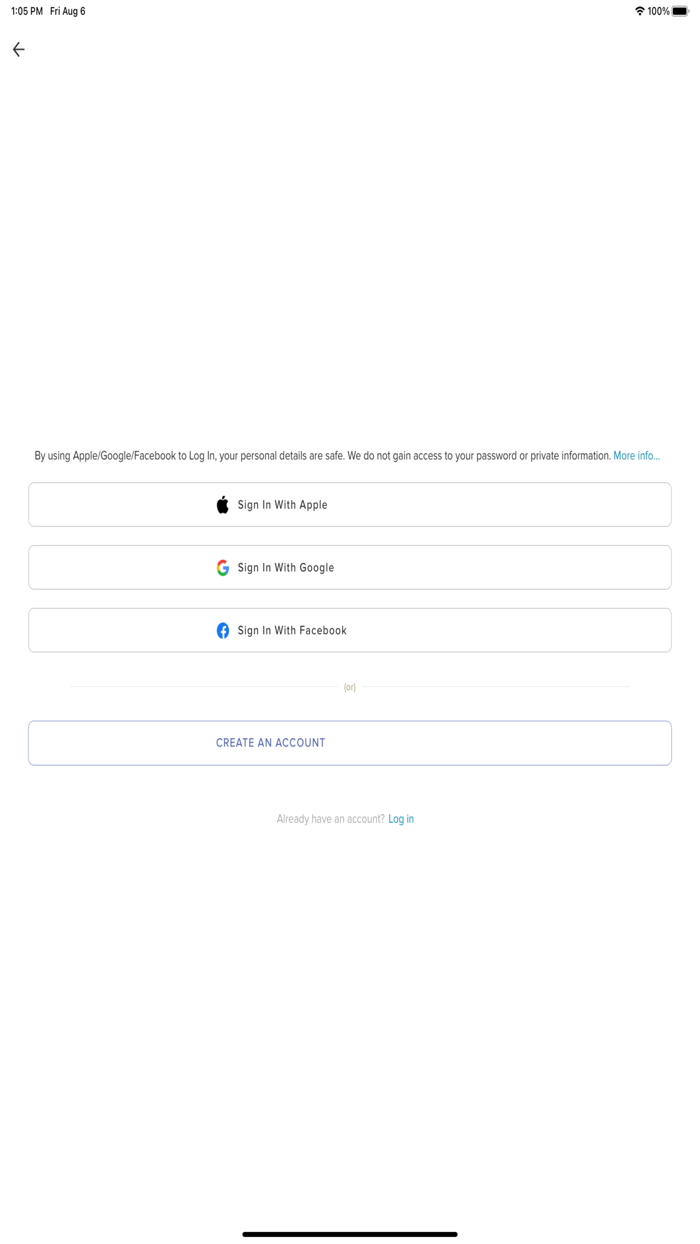
Task: Click the Already have an account? text
Action: pyautogui.click(x=330, y=819)
